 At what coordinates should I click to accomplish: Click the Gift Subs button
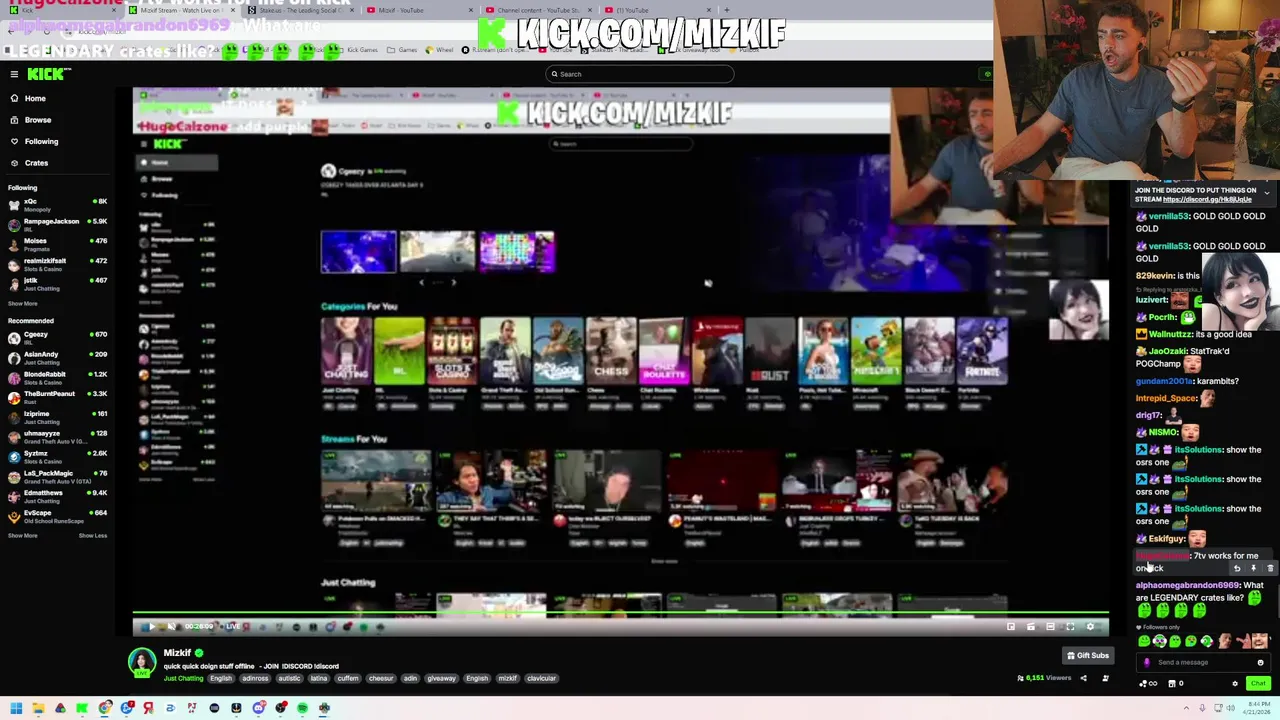1088,655
